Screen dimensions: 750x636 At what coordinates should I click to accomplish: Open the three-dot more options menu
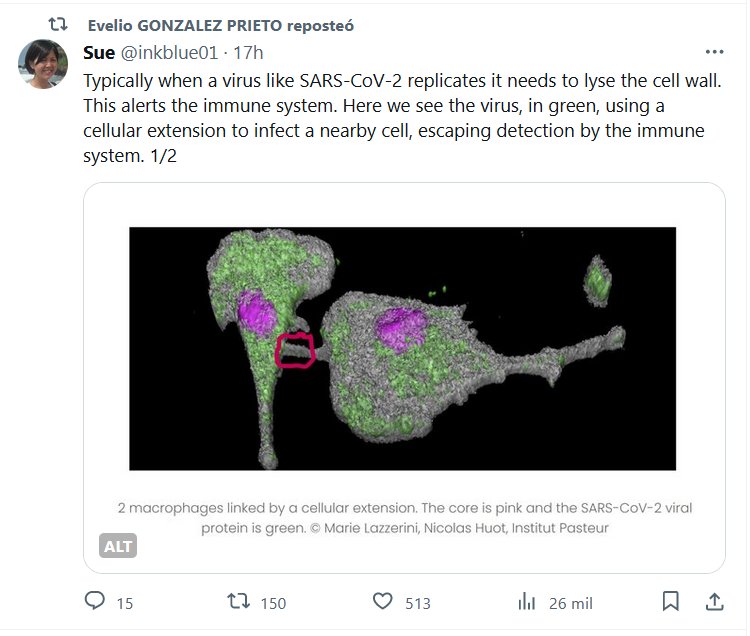pos(714,52)
